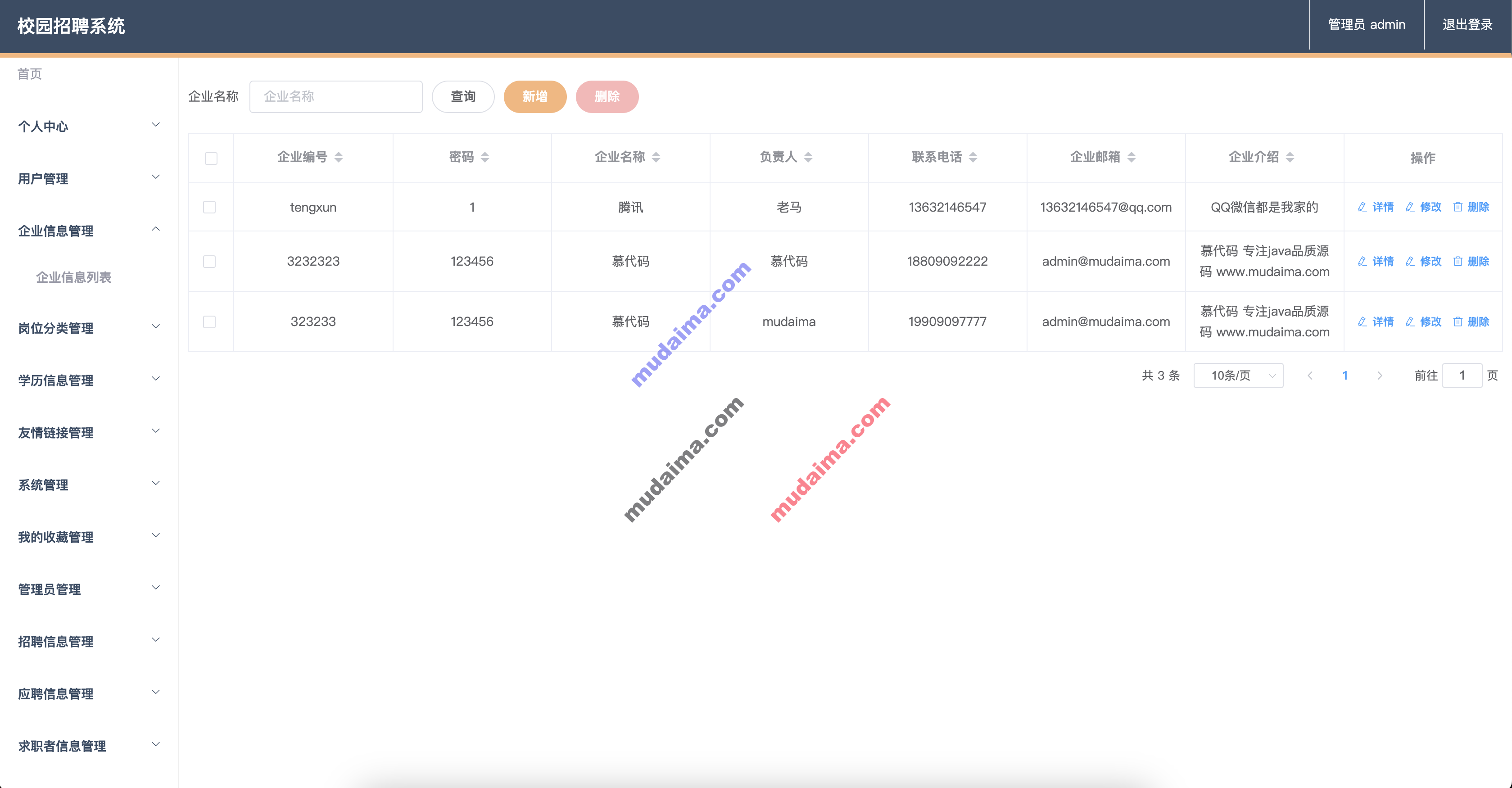Image resolution: width=1512 pixels, height=788 pixels.
Task: Open 详情 for the tengxun row
Action: 1376,207
